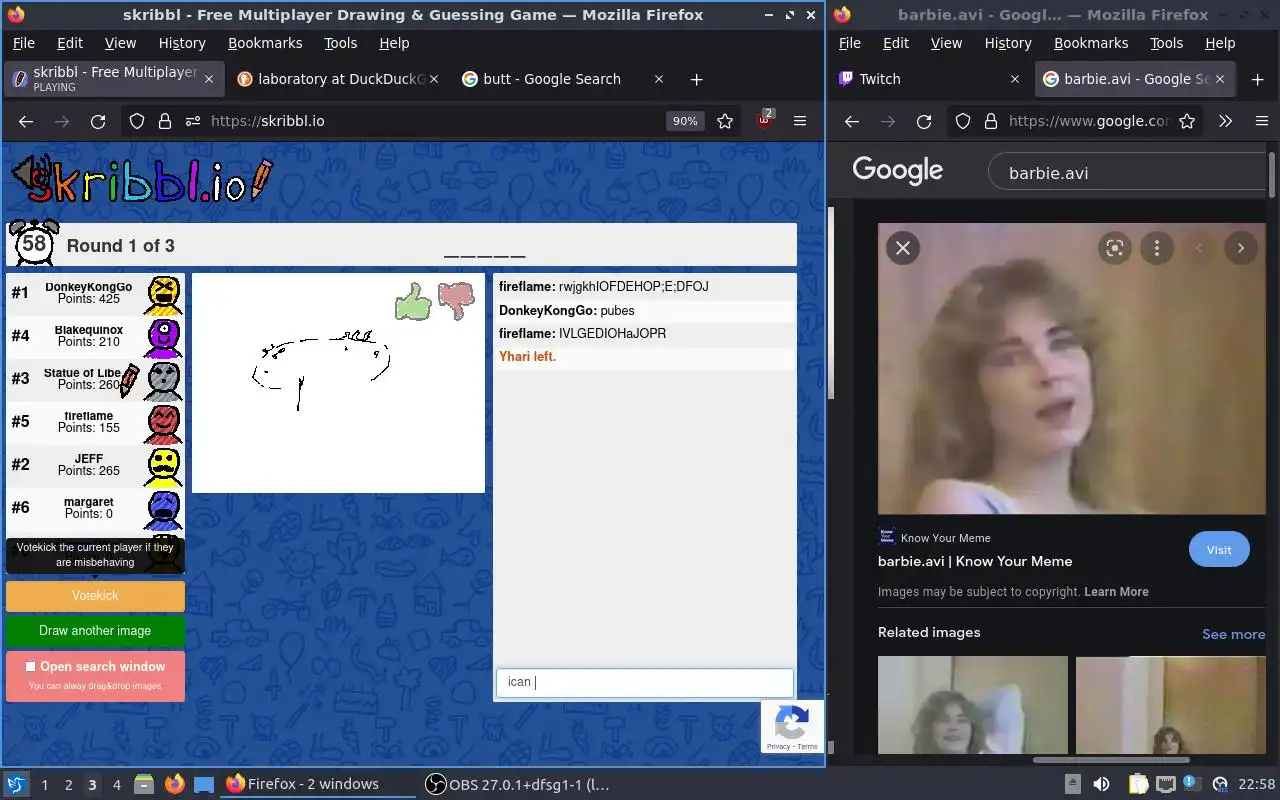
Task: Click the blue Visit button
Action: coord(1219,550)
